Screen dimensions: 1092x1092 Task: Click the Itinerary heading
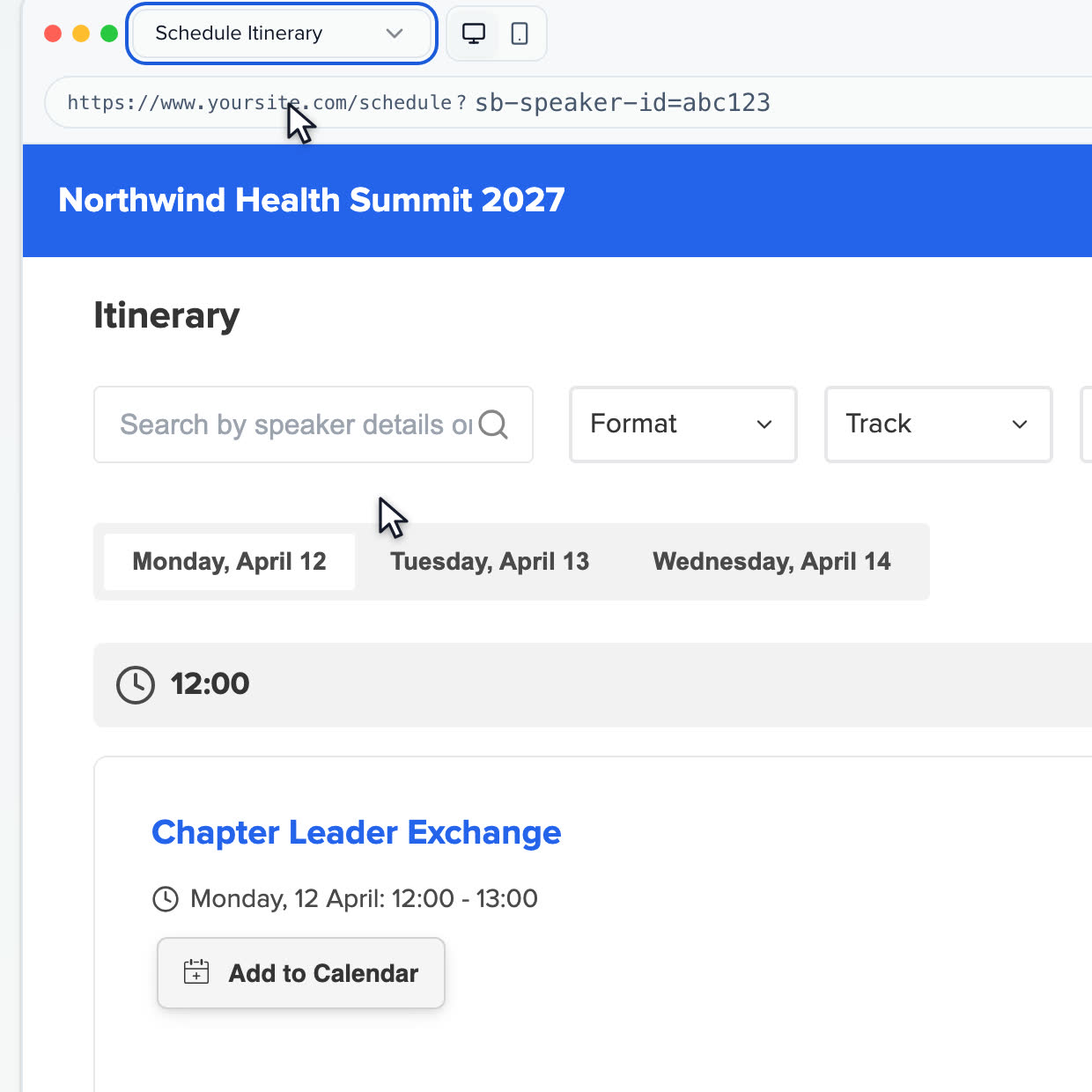[x=166, y=315]
